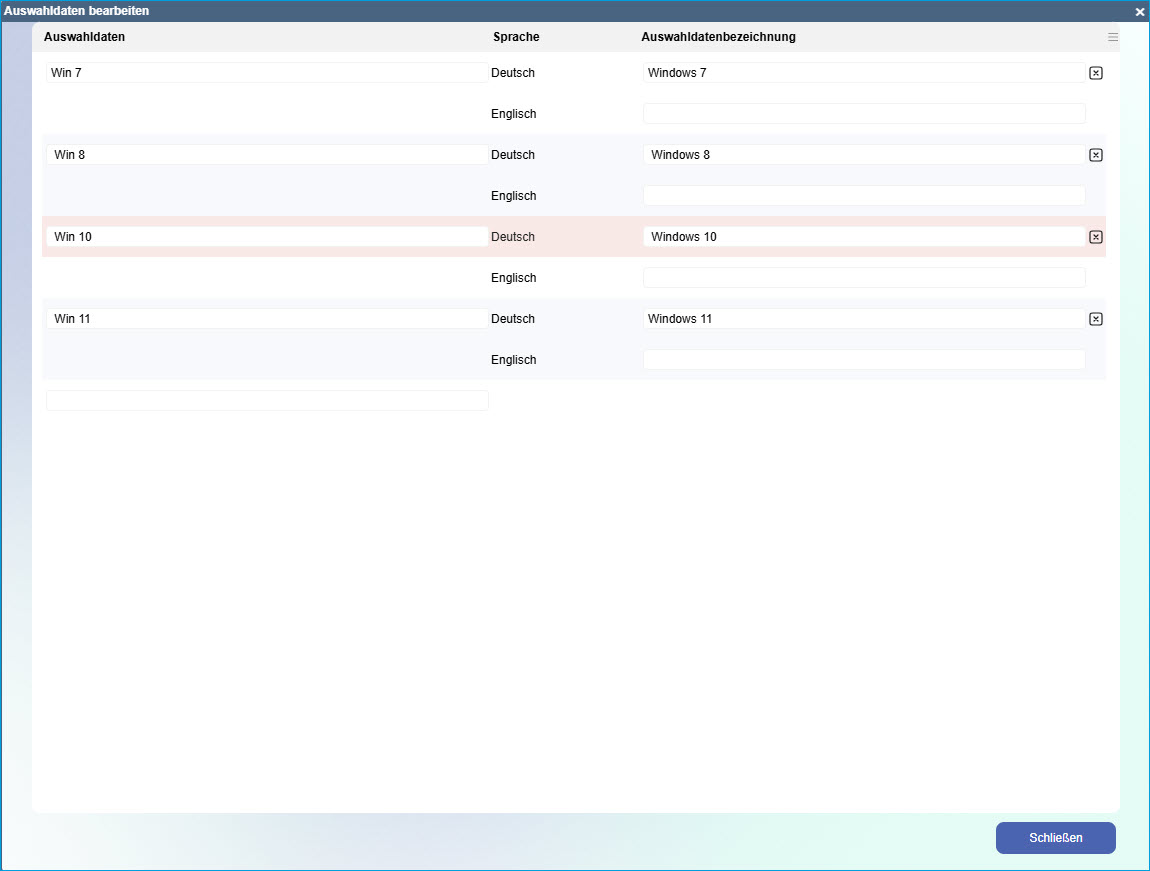Focus the empty new Auswahldaten field

[x=267, y=400]
